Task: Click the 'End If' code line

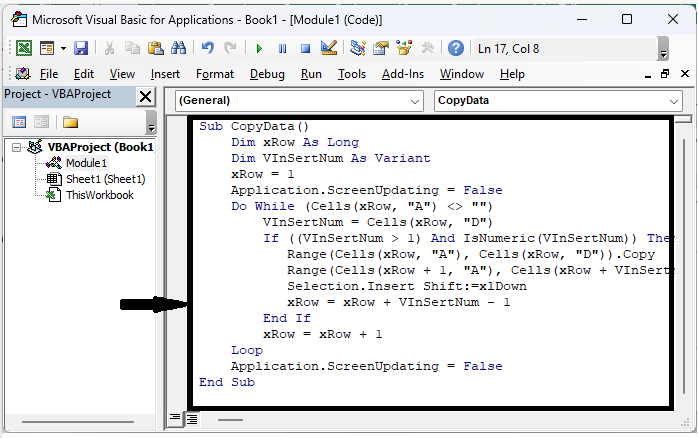Action: point(287,318)
